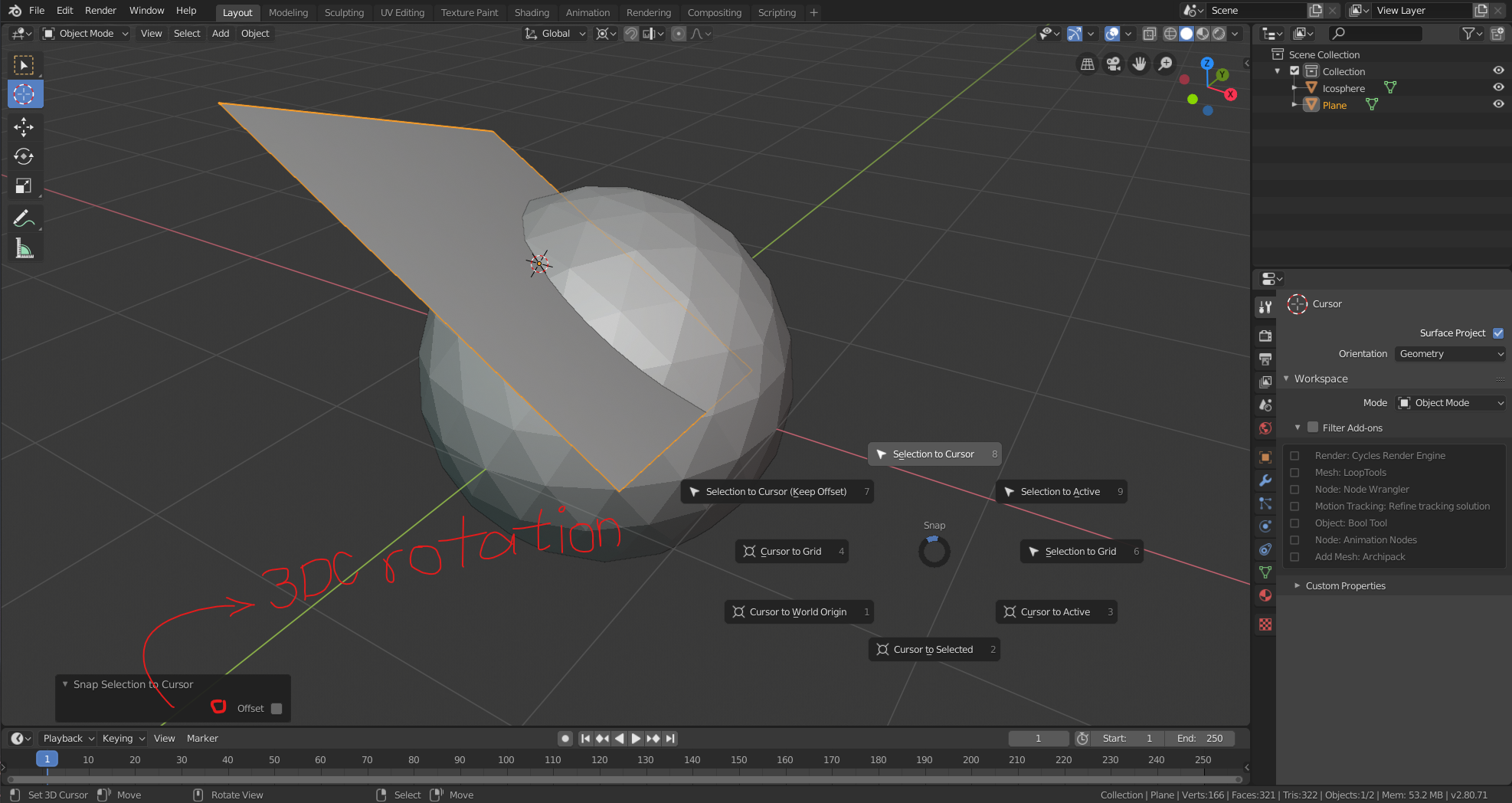Open the Global transform orientation dropdown
The image size is (1512, 803).
555,34
